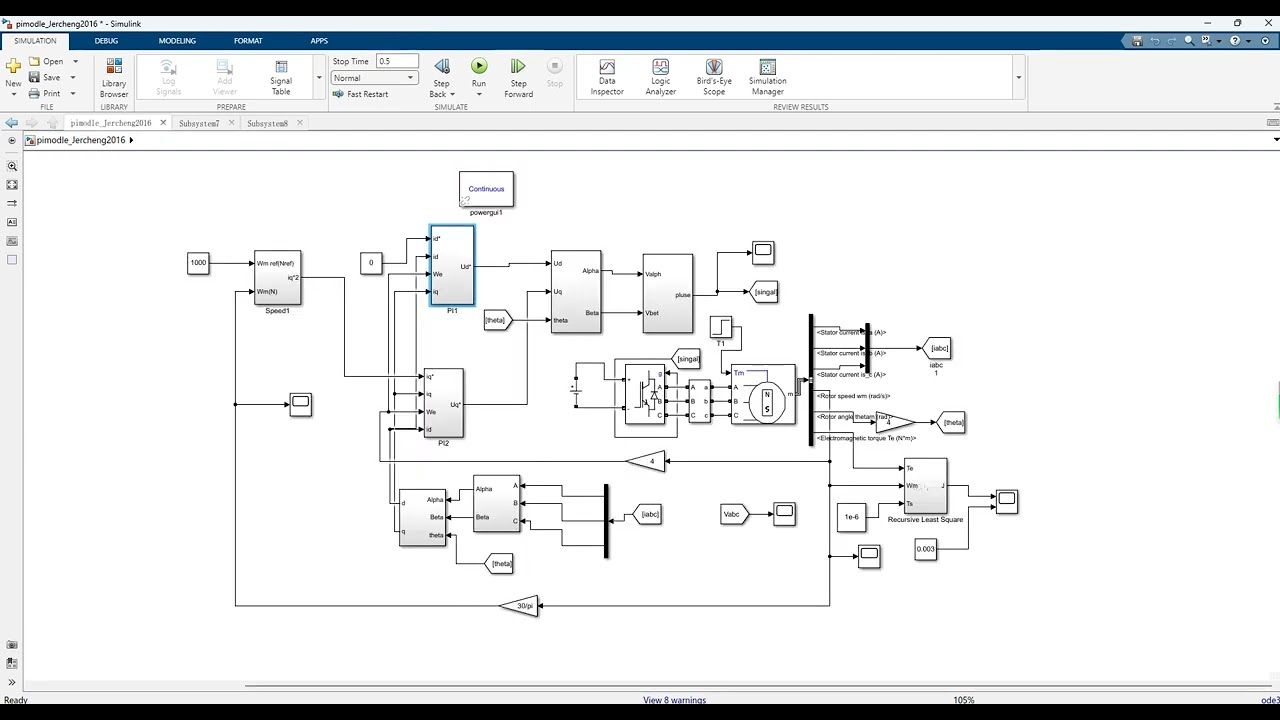Viewport: 1280px width, 720px height.
Task: Close the Subsystem7 tab
Action: (x=231, y=123)
